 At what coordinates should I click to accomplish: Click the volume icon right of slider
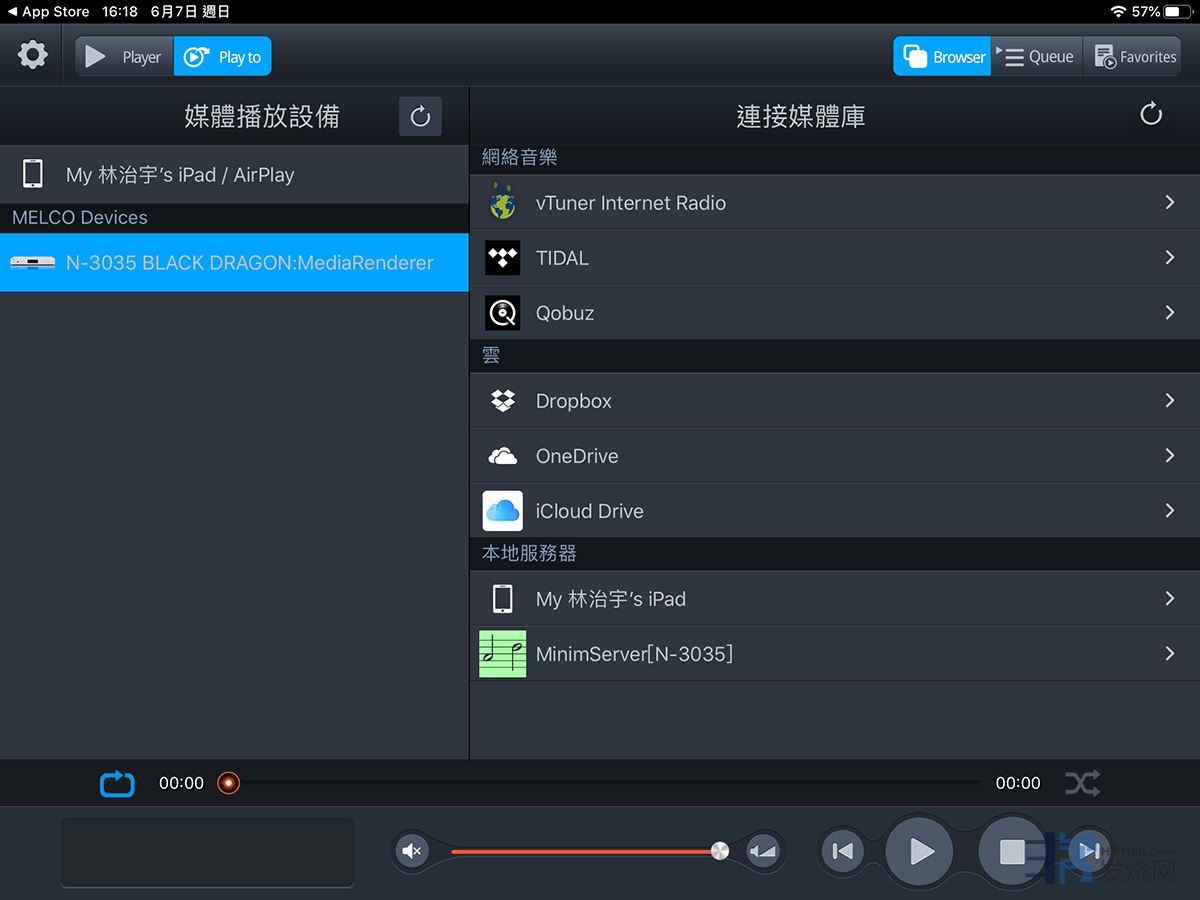point(762,851)
